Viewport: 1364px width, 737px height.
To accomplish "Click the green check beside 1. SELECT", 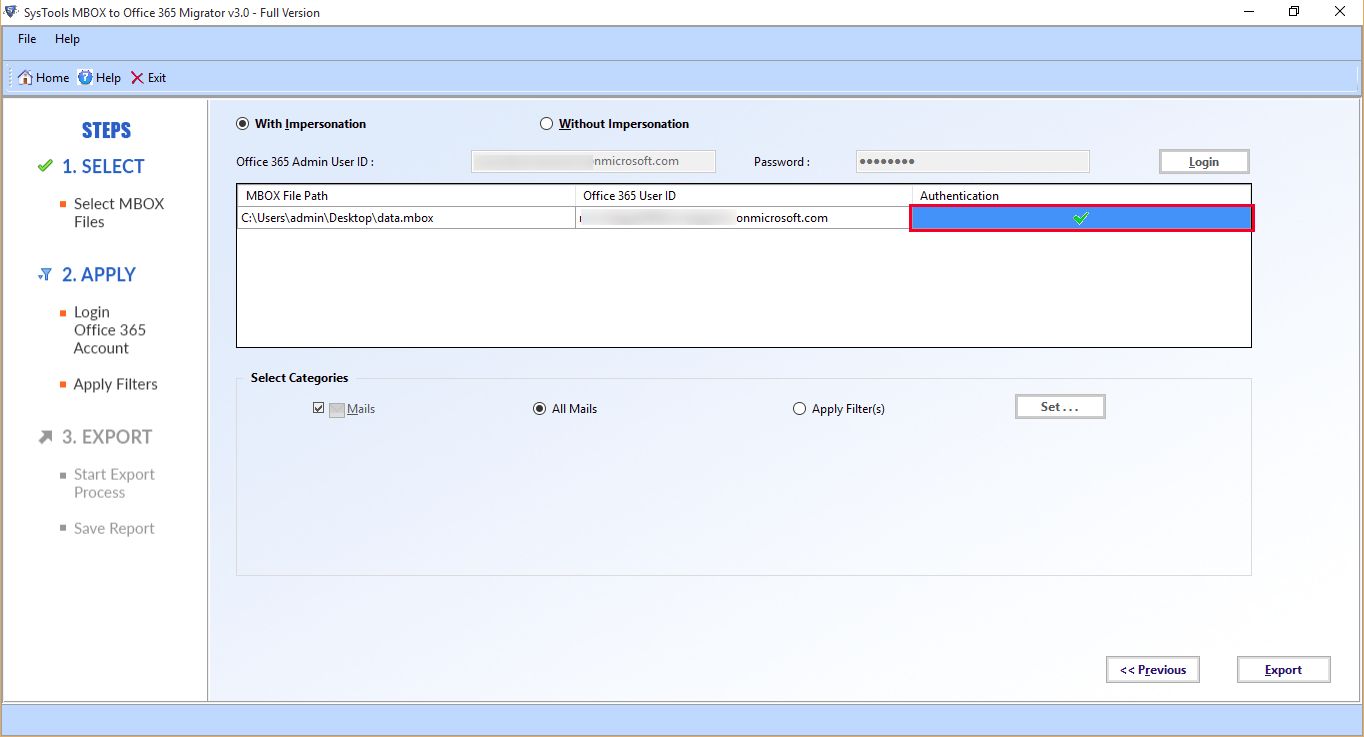I will pos(45,166).
